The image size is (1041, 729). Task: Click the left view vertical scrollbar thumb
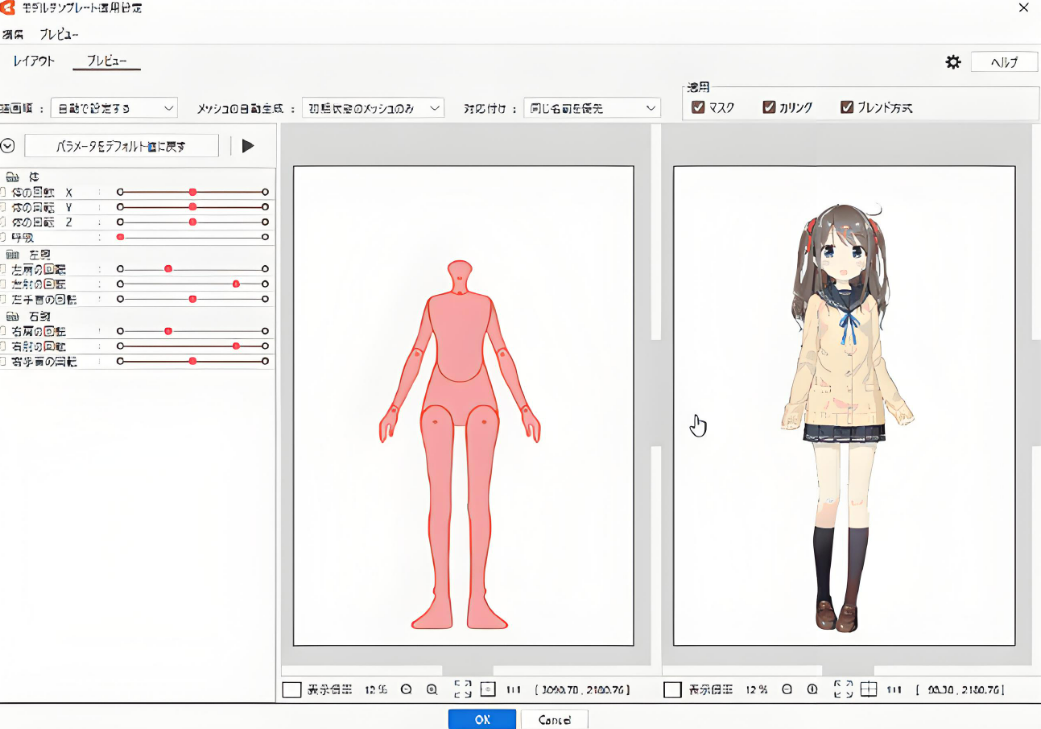coord(656,393)
